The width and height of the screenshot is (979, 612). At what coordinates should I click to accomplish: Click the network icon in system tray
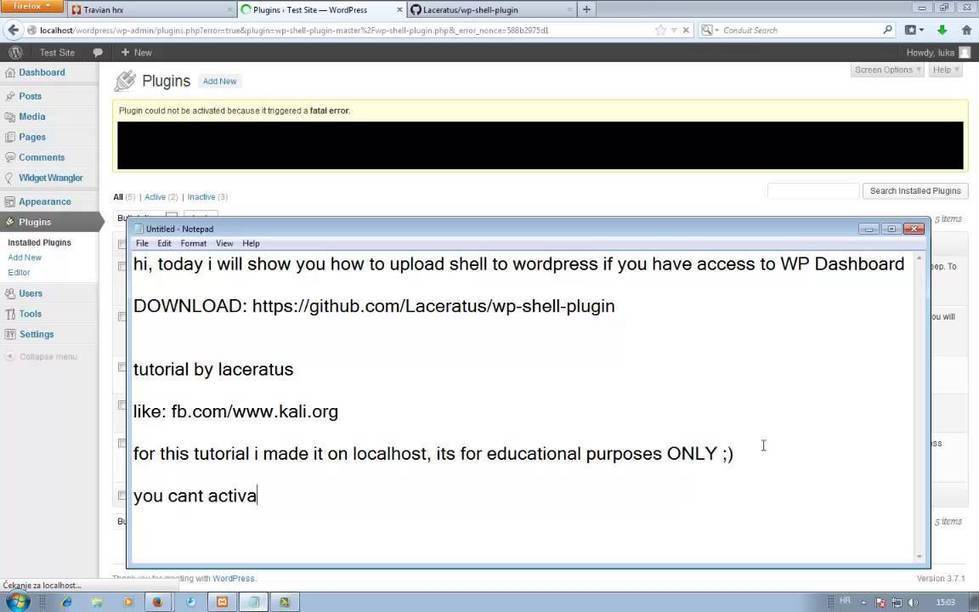coord(897,603)
